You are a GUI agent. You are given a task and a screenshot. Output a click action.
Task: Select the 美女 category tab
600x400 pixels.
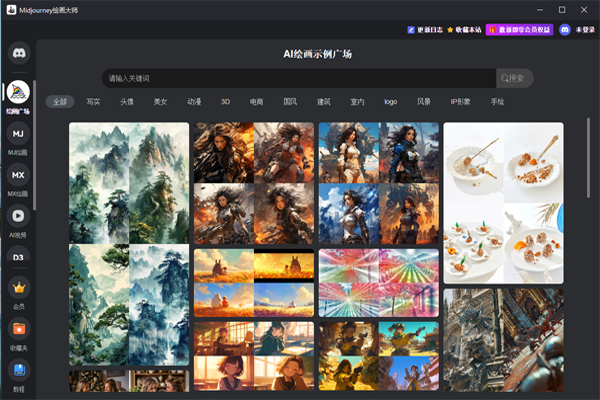click(x=160, y=102)
